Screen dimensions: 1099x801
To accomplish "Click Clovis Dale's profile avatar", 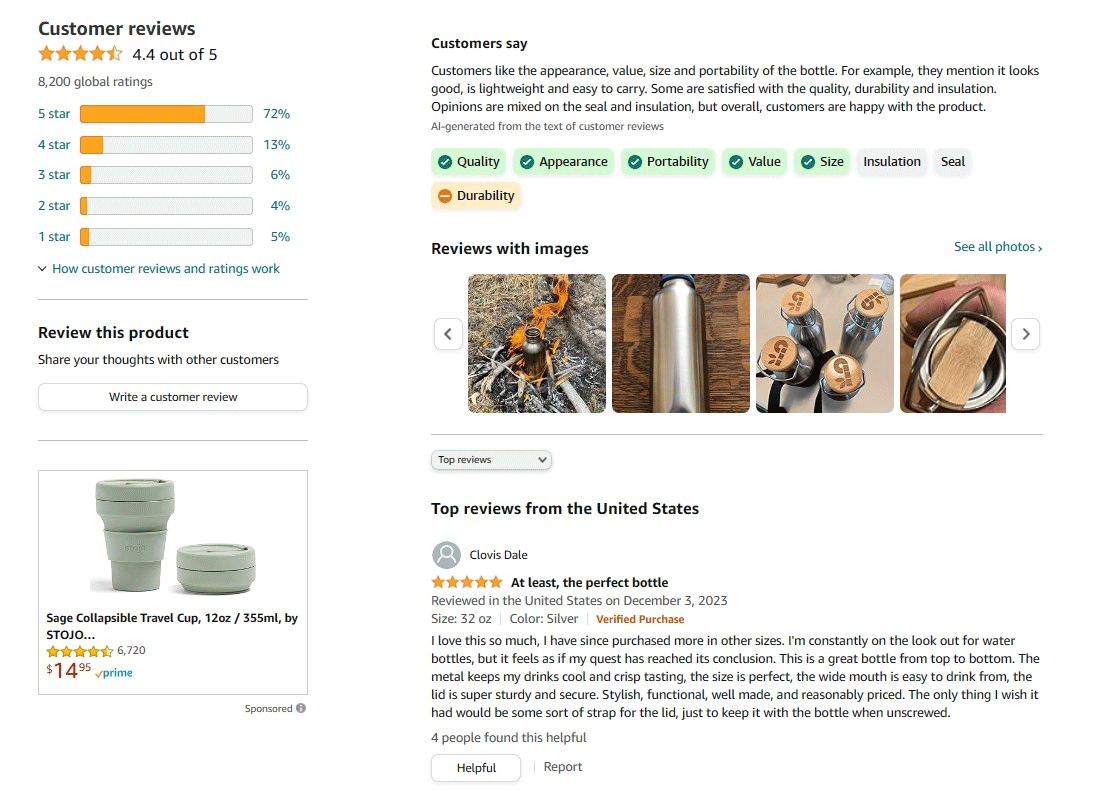I will (x=446, y=555).
